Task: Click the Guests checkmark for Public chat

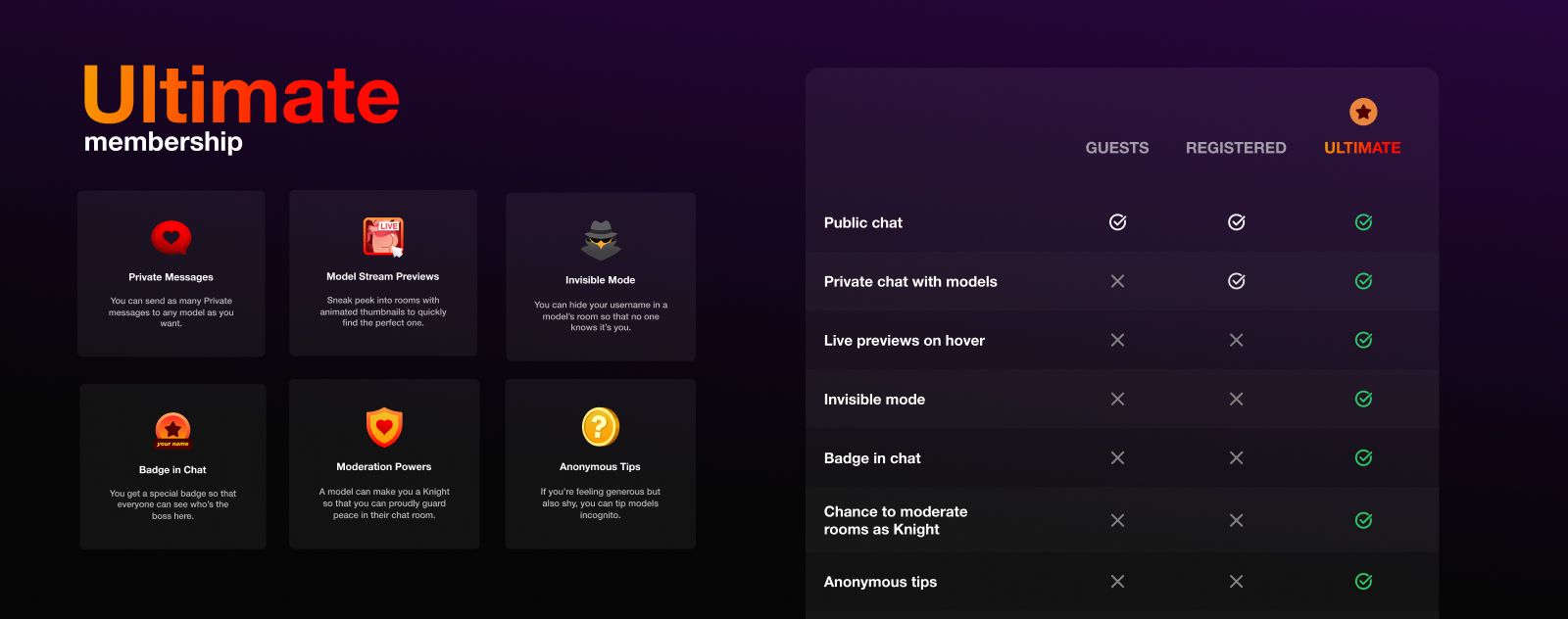Action: [x=1117, y=222]
